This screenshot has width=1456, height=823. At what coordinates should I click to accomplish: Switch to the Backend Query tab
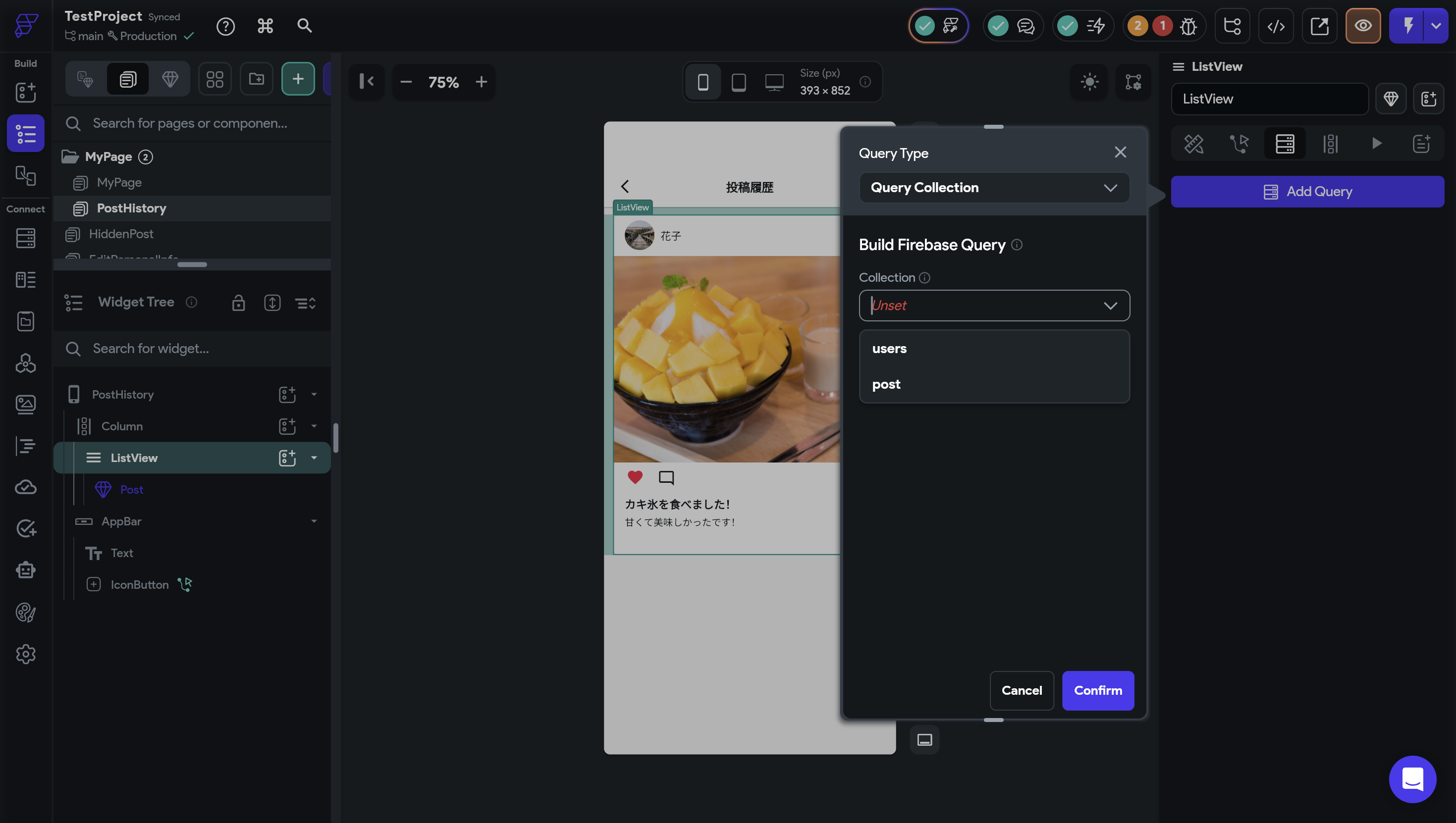coord(1285,144)
